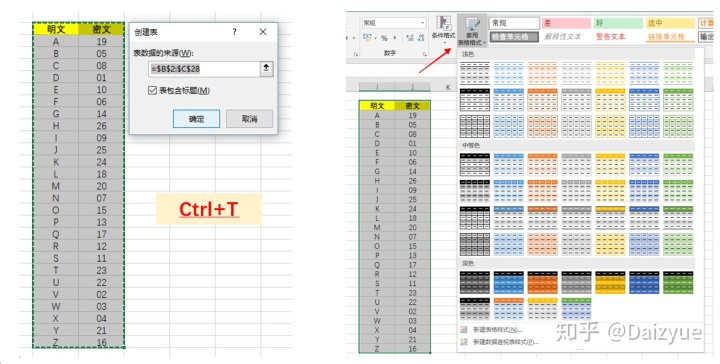Apply the 解释性文本 cell style
720x364 pixels.
click(x=566, y=37)
